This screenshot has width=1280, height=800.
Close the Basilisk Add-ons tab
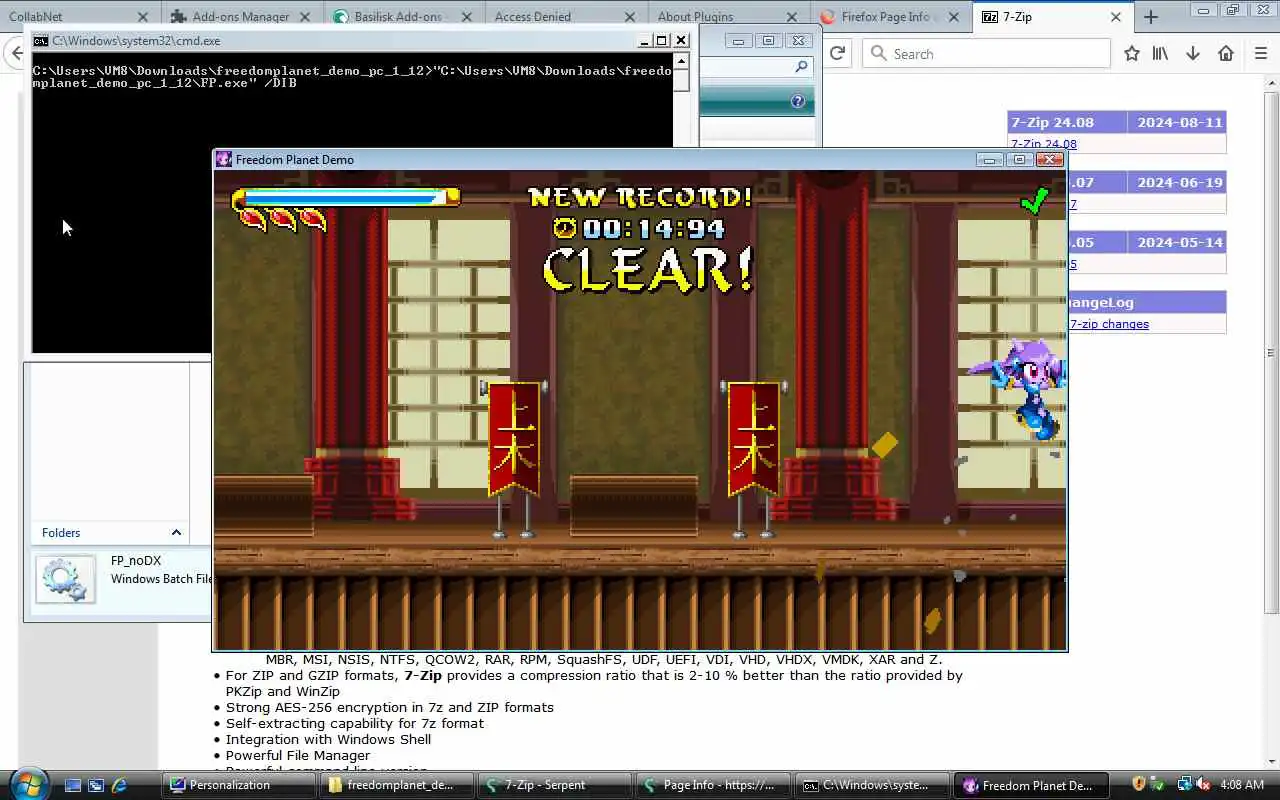(467, 17)
